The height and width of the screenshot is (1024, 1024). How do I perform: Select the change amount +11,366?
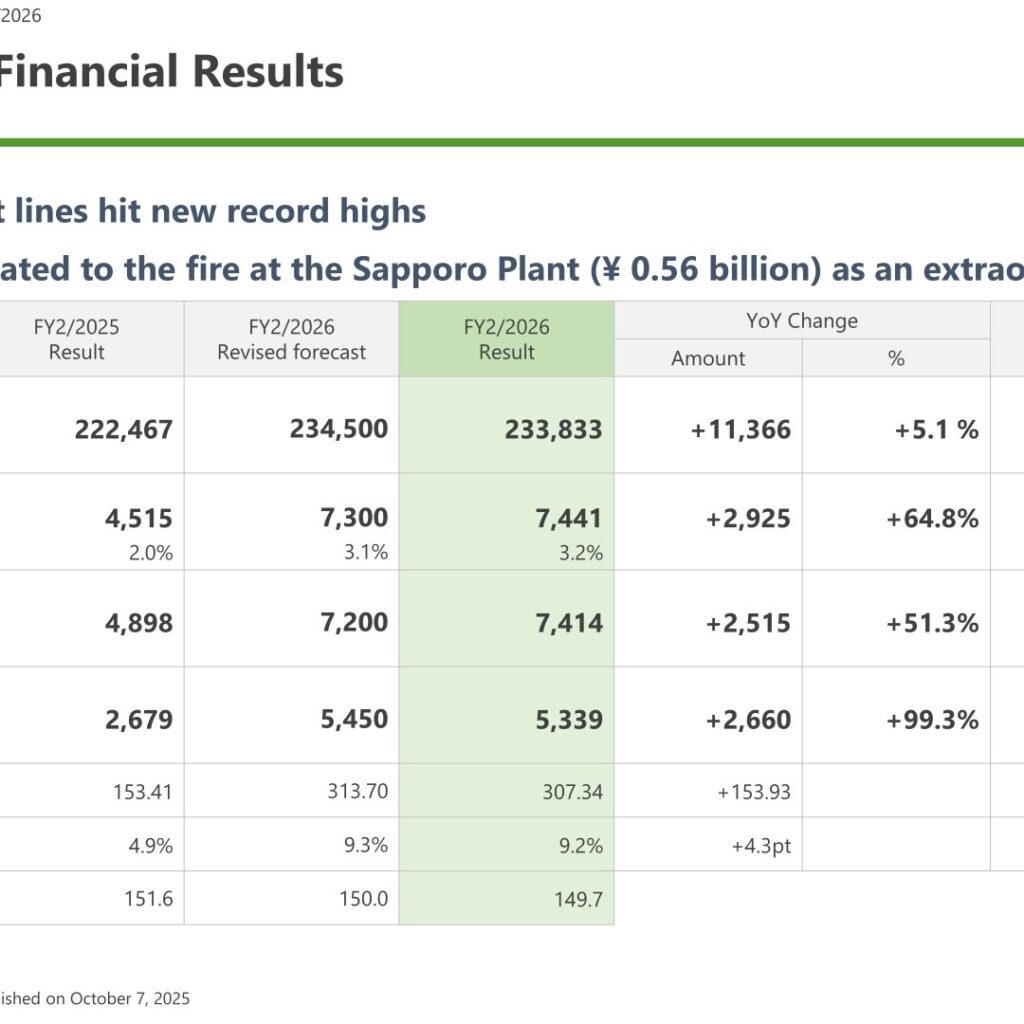[x=741, y=429]
